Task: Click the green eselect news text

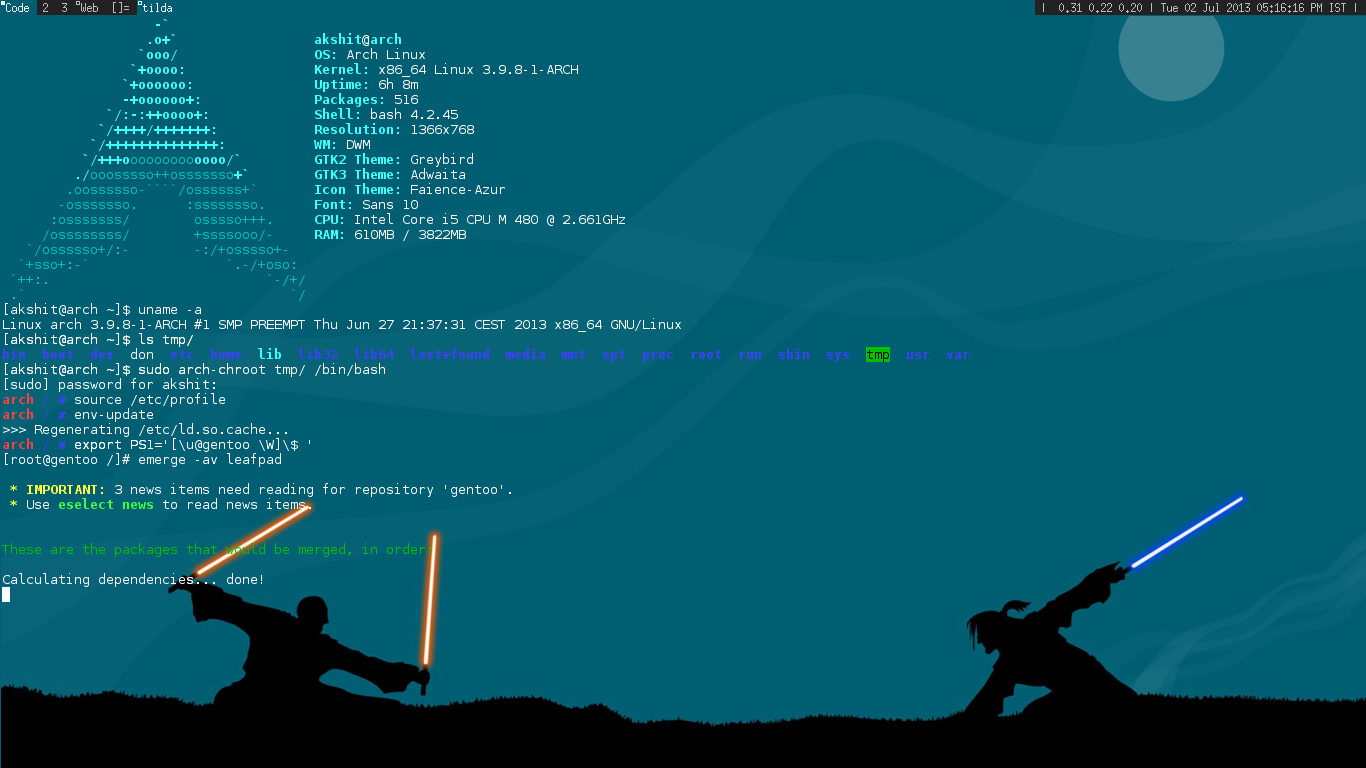Action: tap(106, 505)
